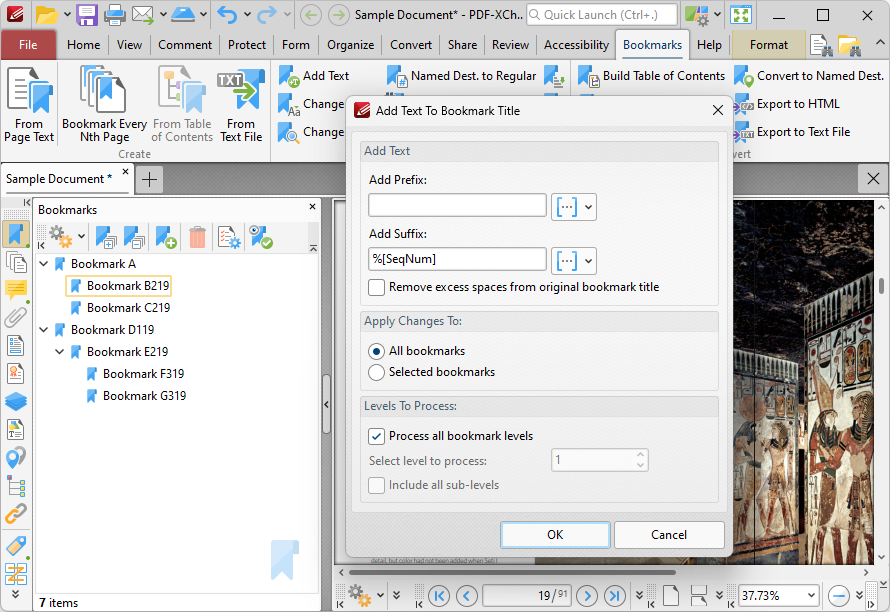Image resolution: width=890 pixels, height=612 pixels.
Task: Select Bookmark G319 in tree
Action: [144, 396]
